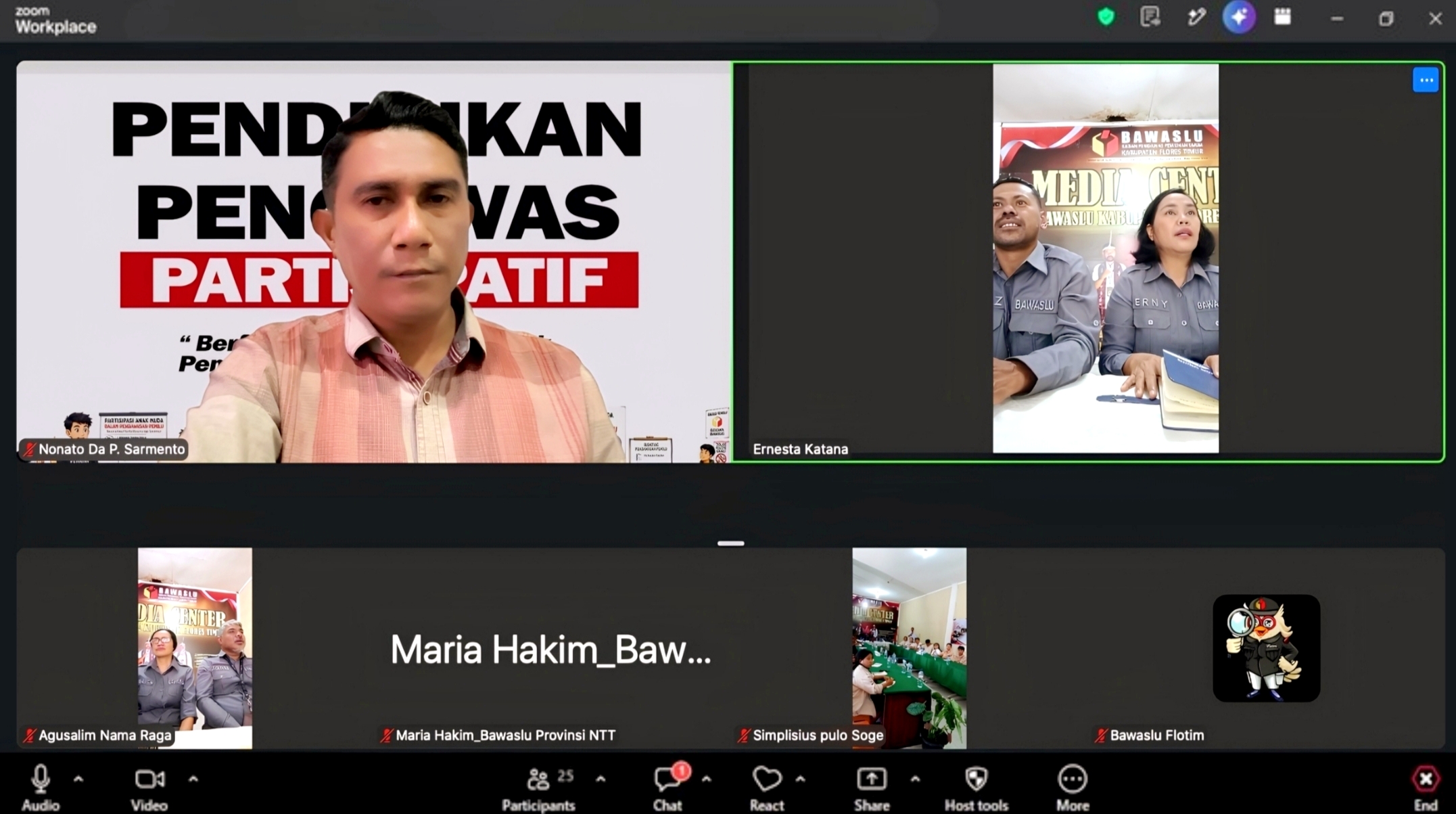Open three-dot menu on Ernesta Katana tile
Screen dimensions: 1456x814
[1426, 80]
